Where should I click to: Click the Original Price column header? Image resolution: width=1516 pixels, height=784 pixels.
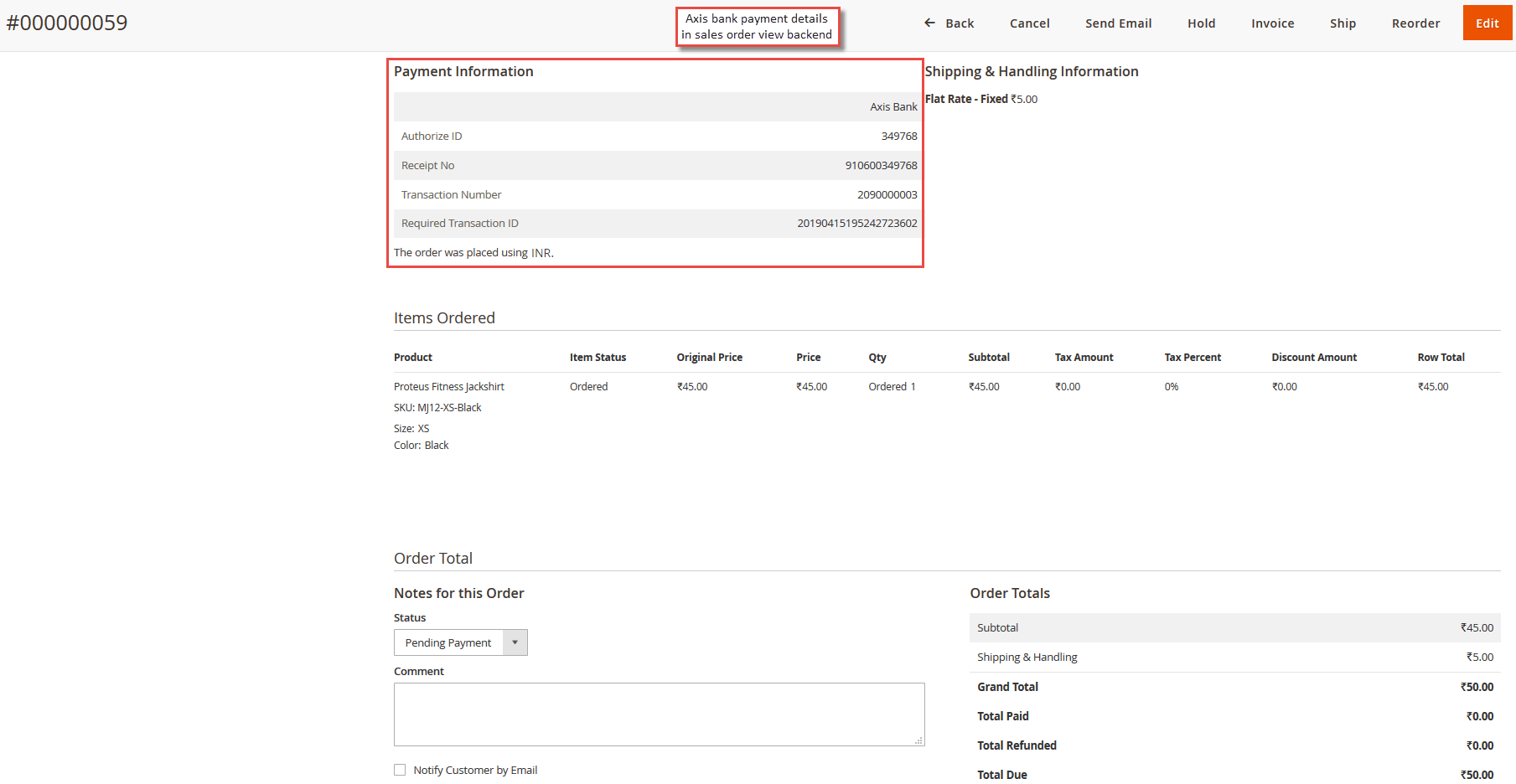(709, 357)
